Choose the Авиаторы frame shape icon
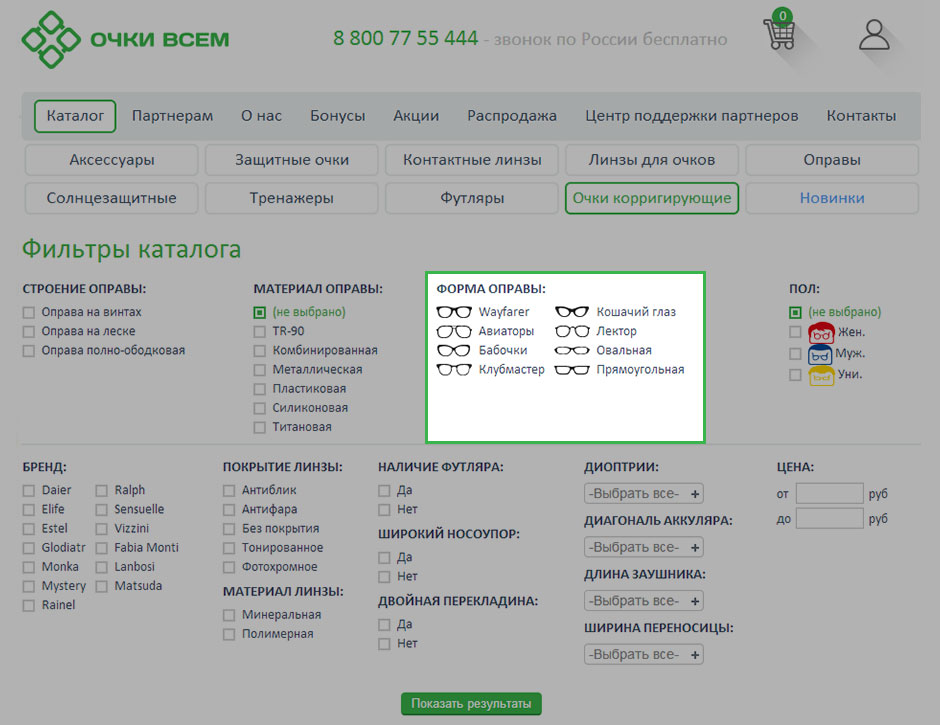The height and width of the screenshot is (725, 940). point(454,331)
